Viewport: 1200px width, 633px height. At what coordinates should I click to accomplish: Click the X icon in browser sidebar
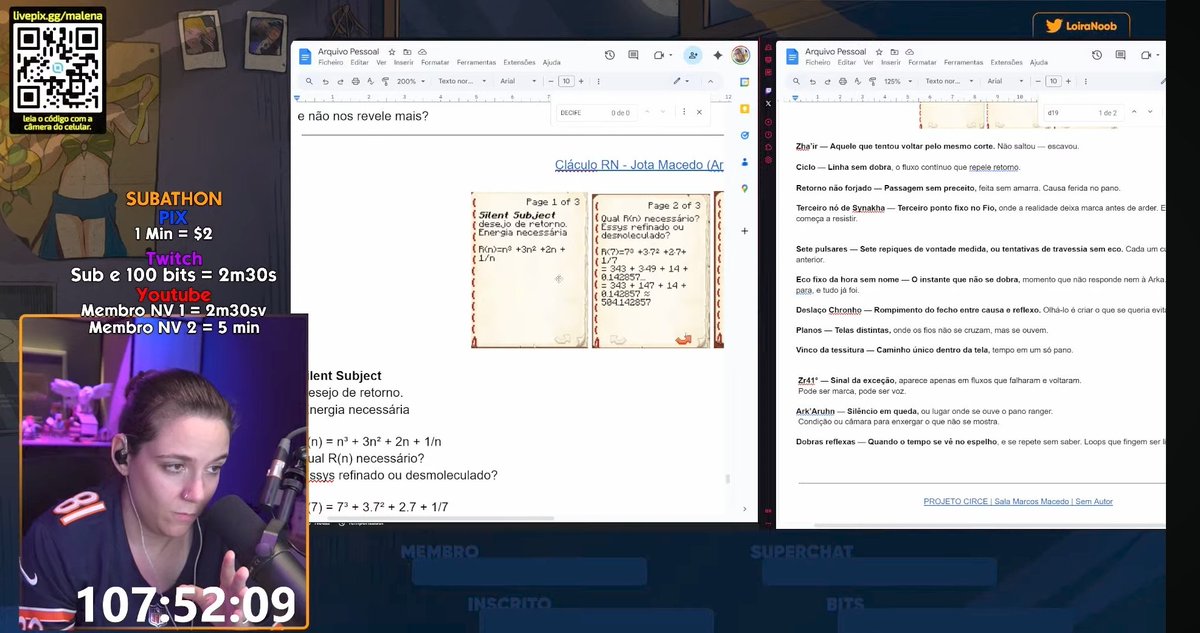click(768, 103)
